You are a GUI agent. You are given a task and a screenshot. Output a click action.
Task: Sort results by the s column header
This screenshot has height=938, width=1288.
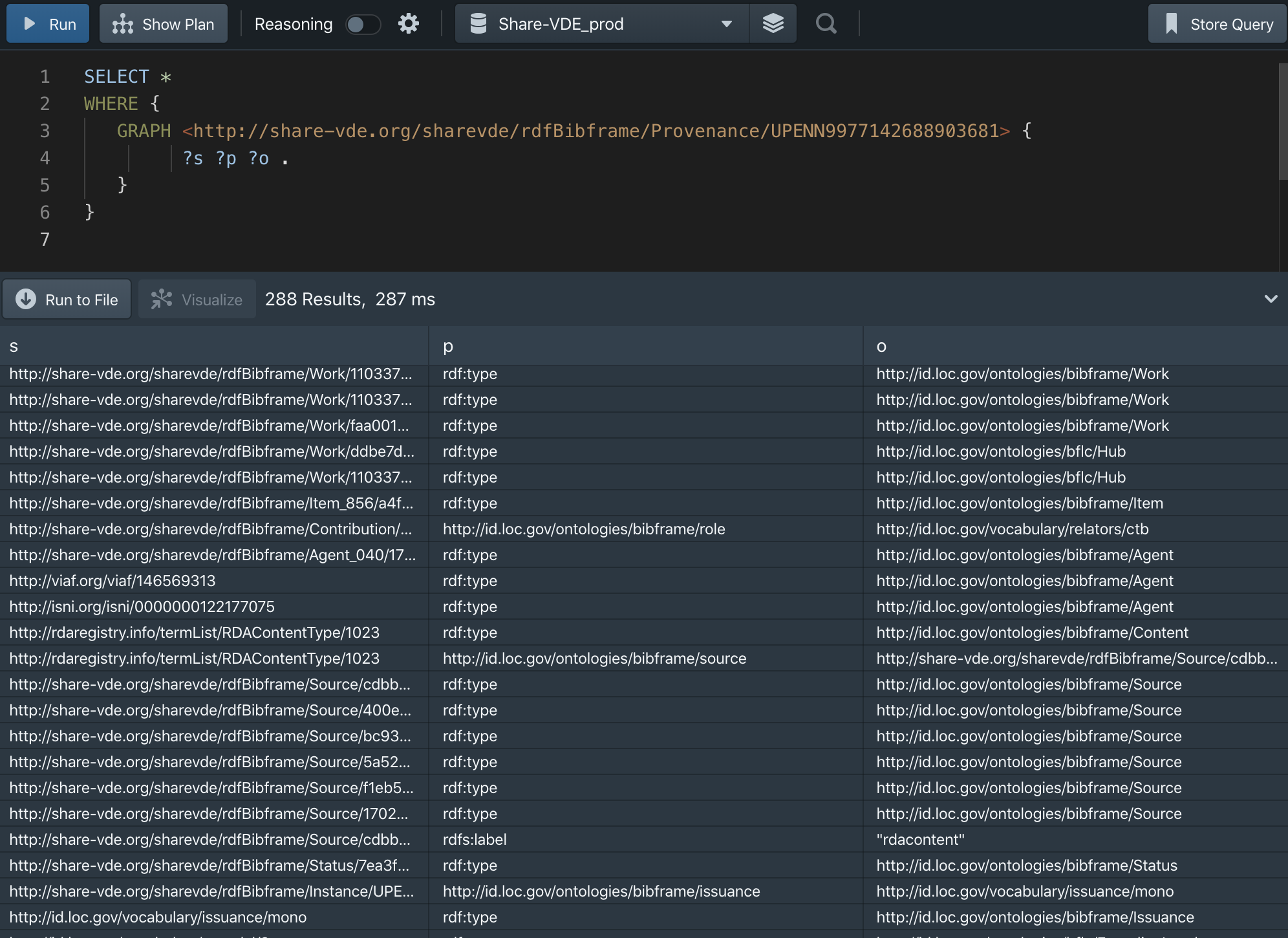coord(13,346)
